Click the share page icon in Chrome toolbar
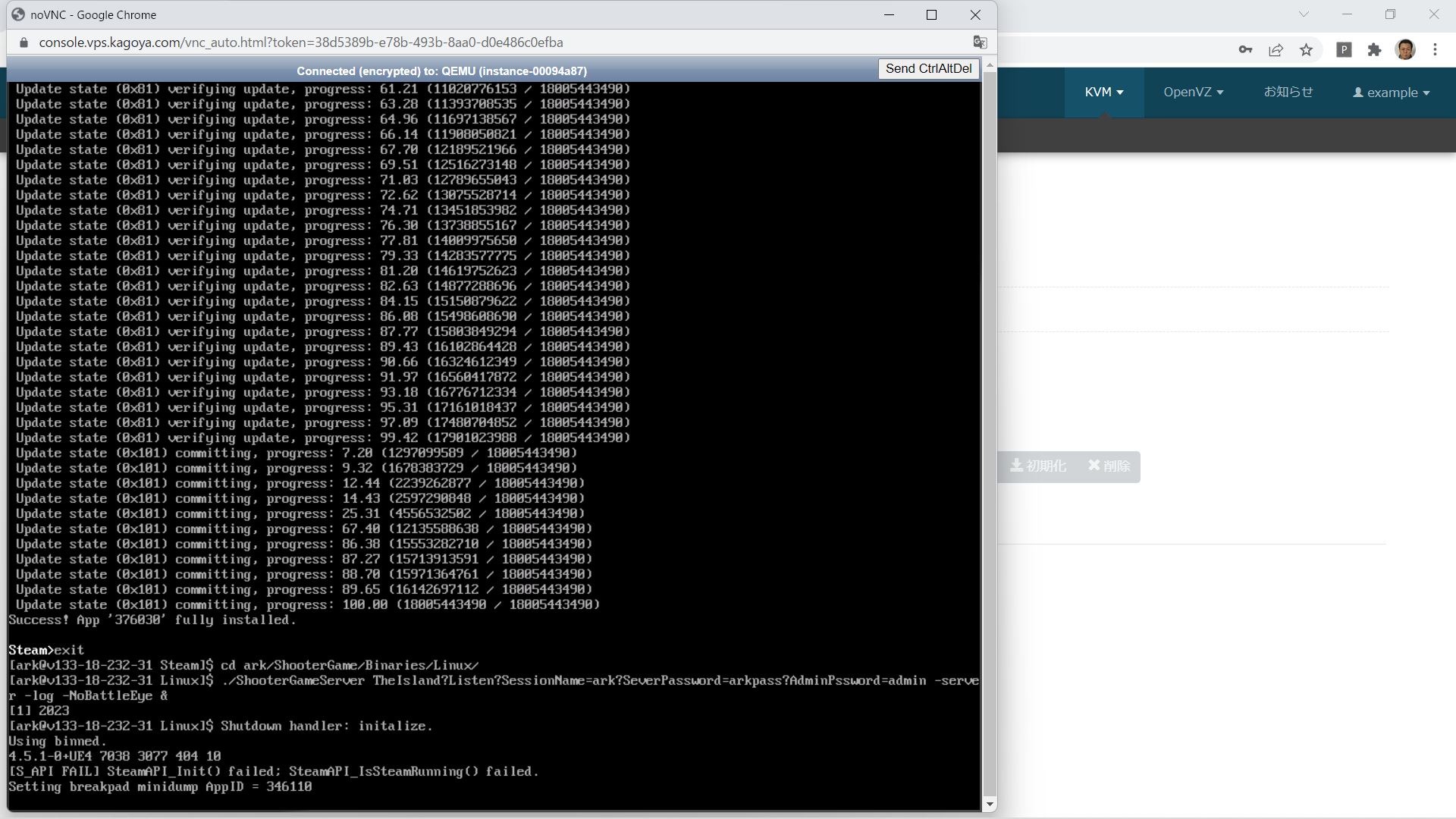This screenshot has height=819, width=1456. point(1276,50)
